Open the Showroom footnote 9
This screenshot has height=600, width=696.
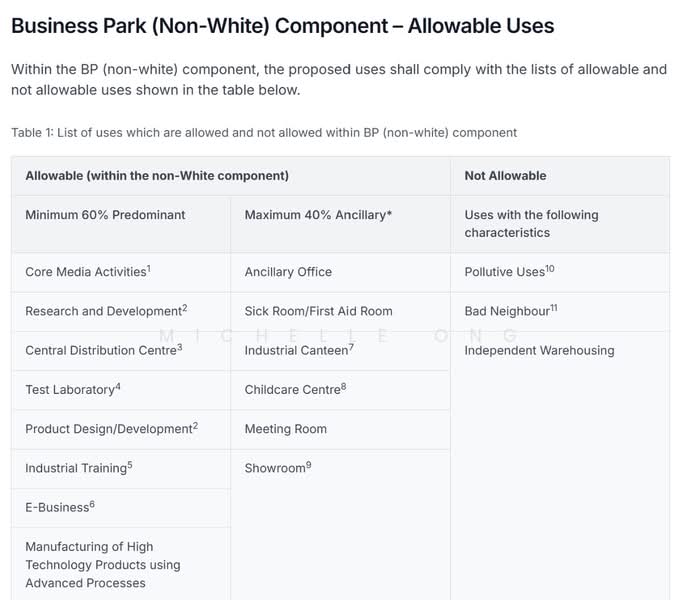coord(308,465)
